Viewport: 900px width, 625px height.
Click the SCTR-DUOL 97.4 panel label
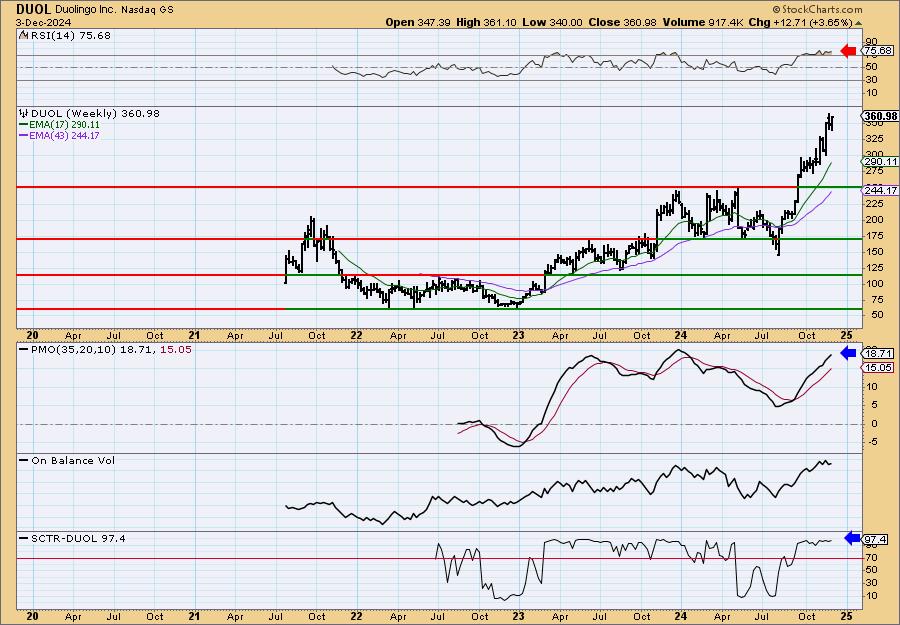coord(78,538)
